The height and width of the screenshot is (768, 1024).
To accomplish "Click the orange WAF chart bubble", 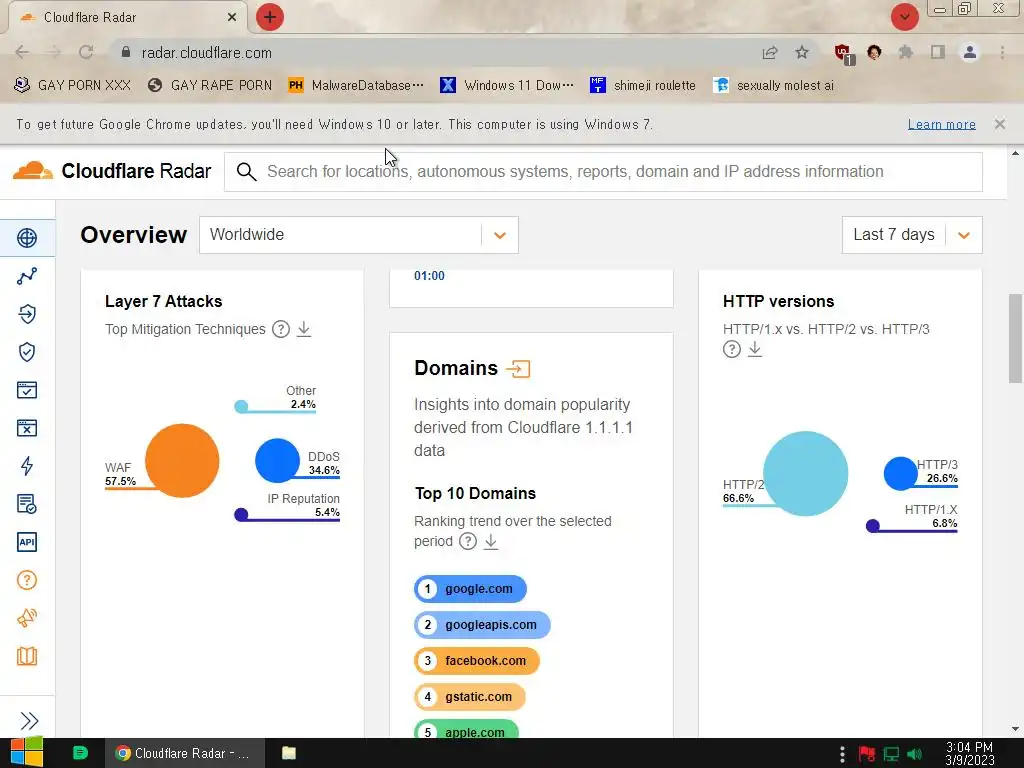I will coord(182,461).
